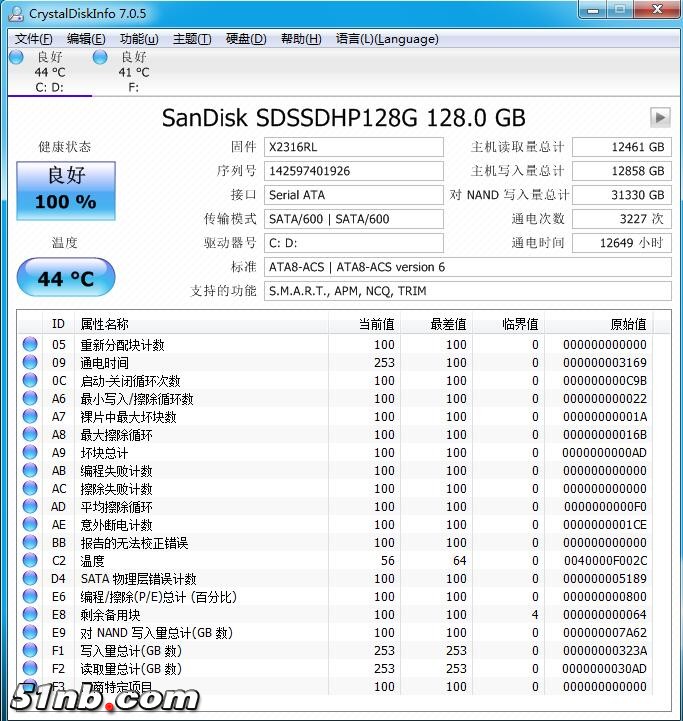Click the 原始值 column header

[599, 324]
